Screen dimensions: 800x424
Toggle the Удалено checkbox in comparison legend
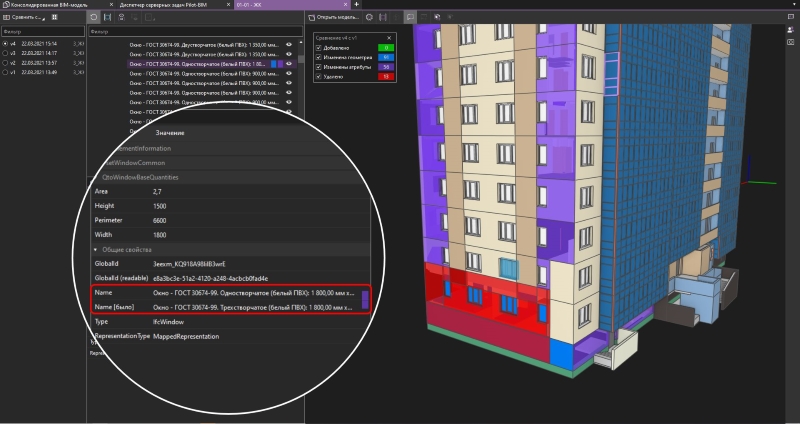click(319, 76)
